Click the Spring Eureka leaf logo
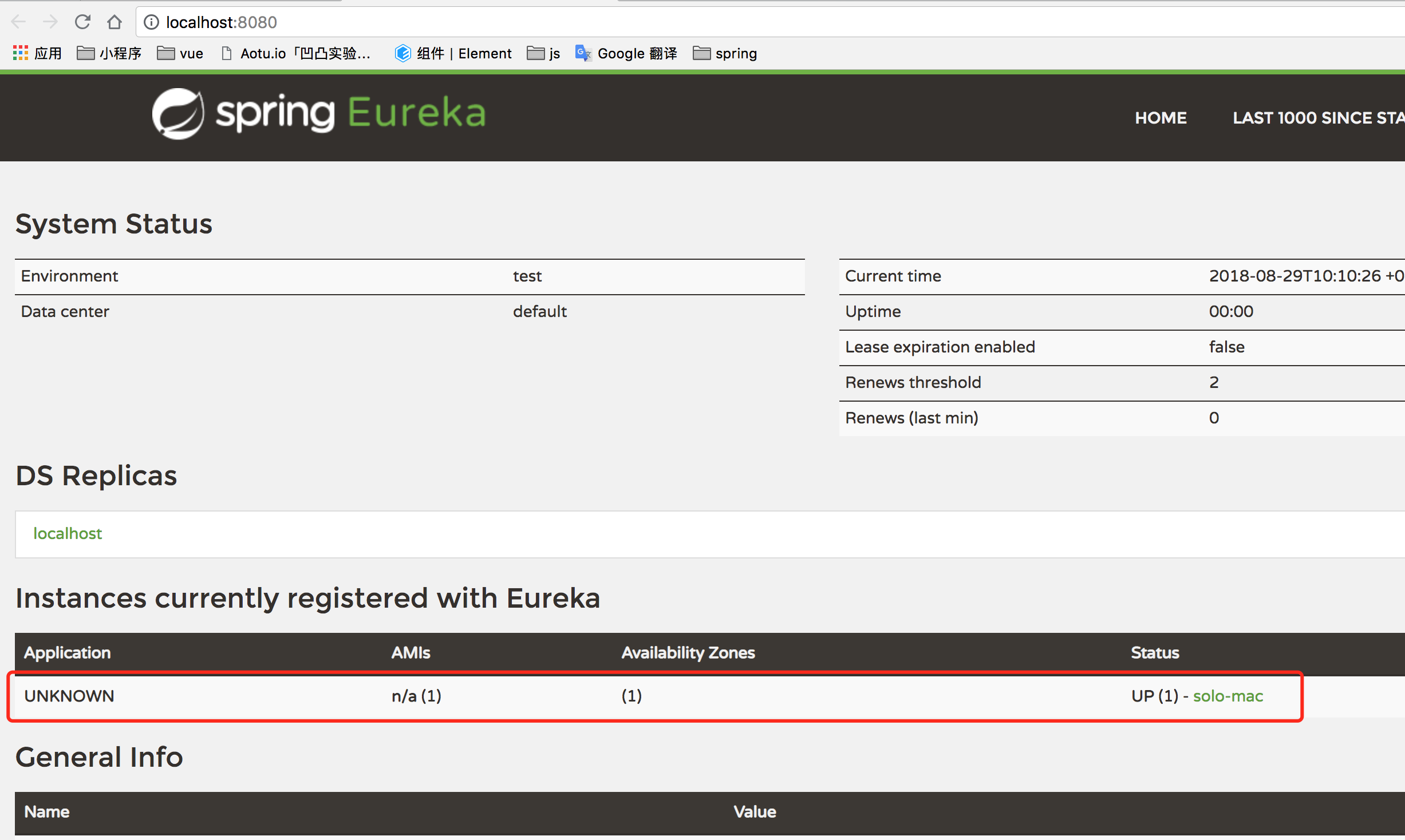This screenshot has width=1405, height=840. [178, 113]
